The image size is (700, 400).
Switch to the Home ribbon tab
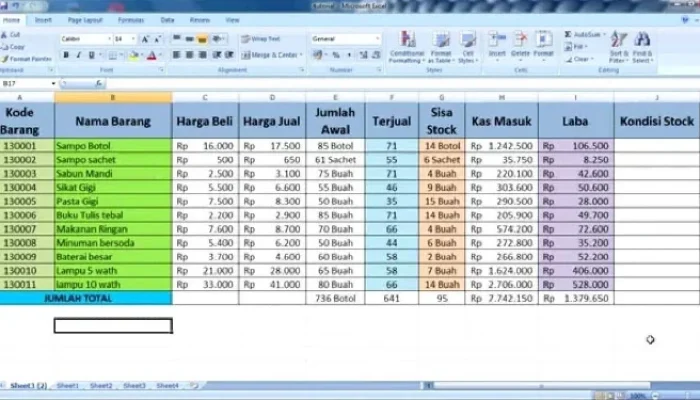coord(12,20)
